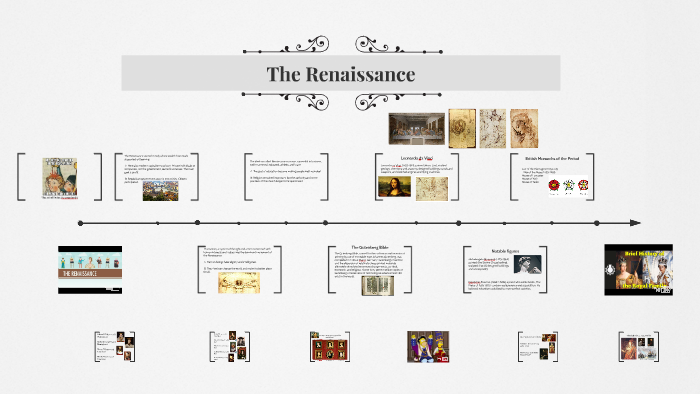This screenshot has width=700, height=394.
Task: Select the woman's head sketch by Leonardo
Action: click(524, 128)
